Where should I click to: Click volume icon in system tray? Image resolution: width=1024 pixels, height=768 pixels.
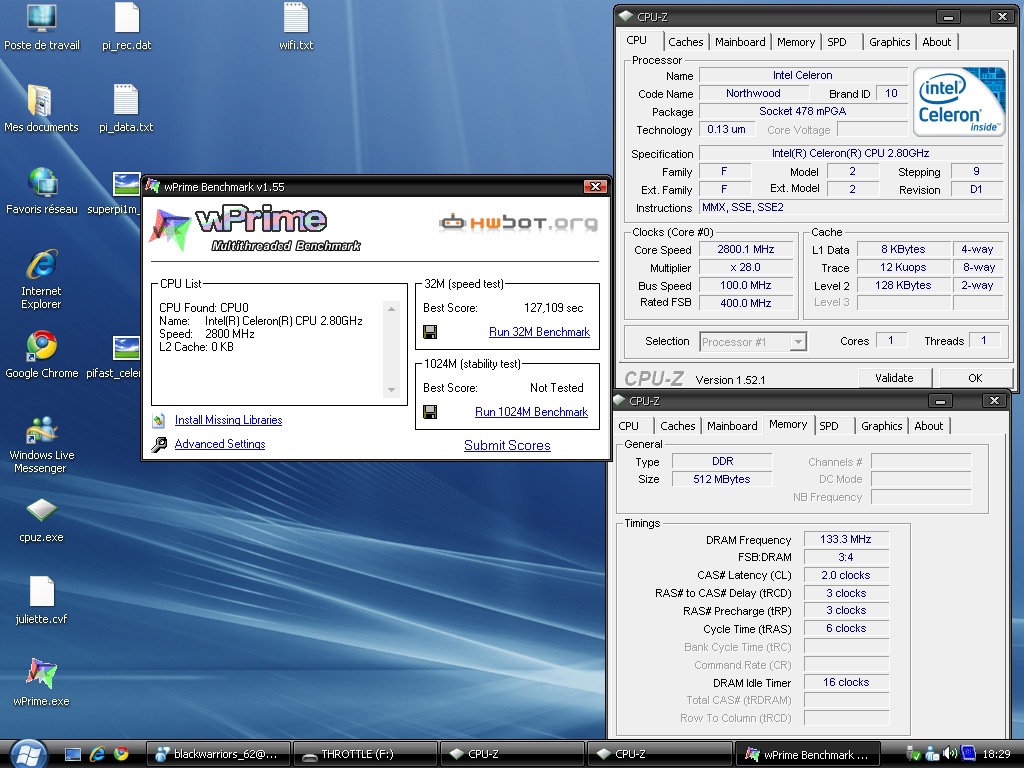[950, 754]
